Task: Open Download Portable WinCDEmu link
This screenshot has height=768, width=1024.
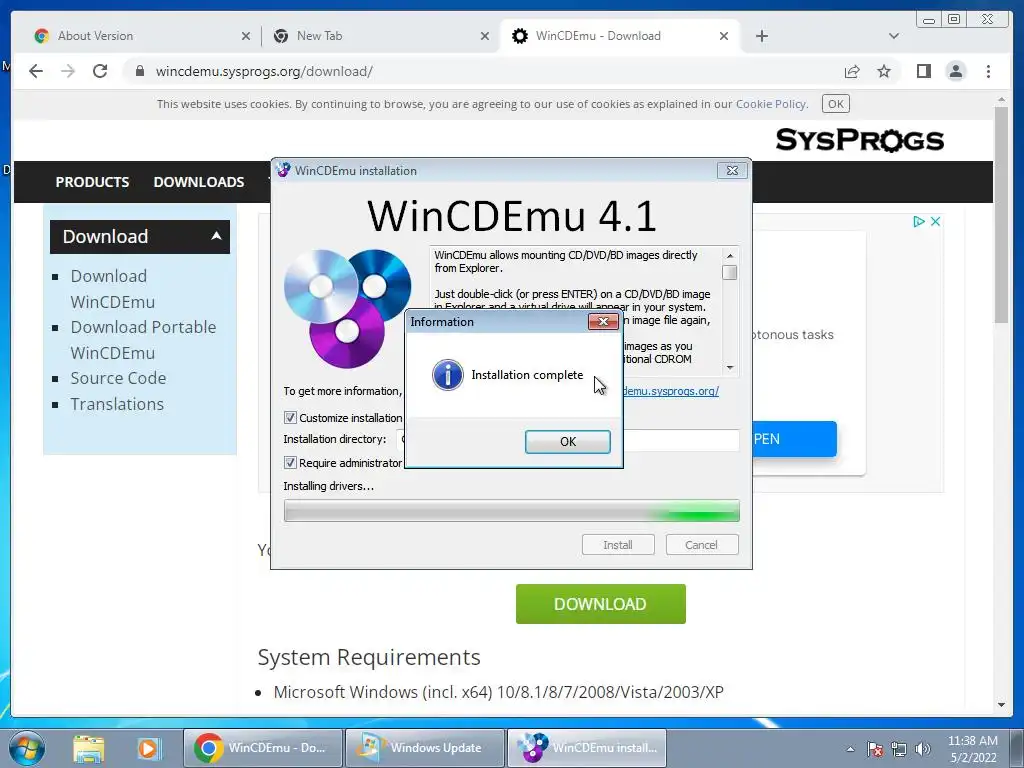Action: pyautogui.click(x=143, y=340)
